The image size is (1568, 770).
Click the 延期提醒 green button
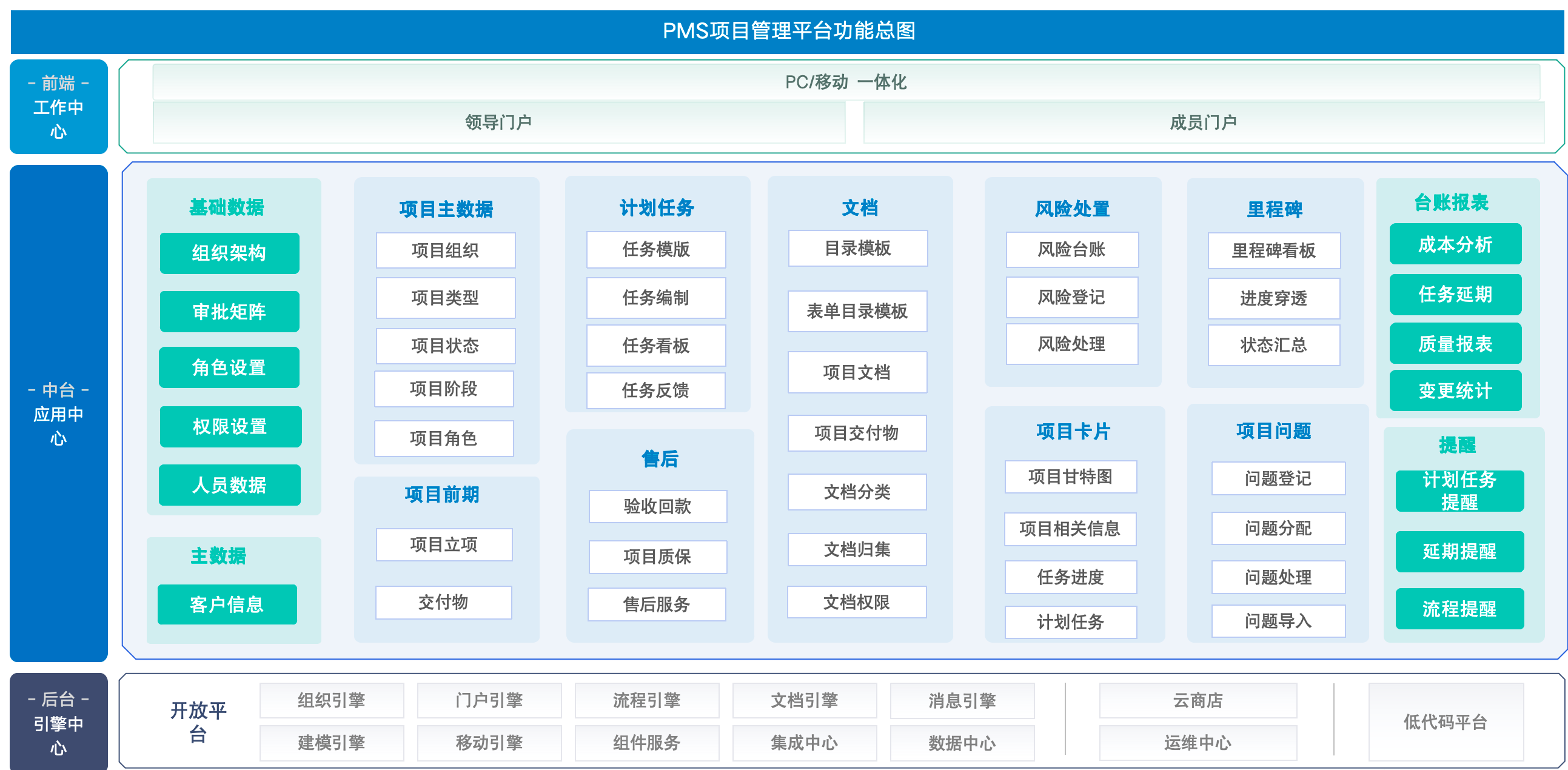pyautogui.click(x=1459, y=552)
